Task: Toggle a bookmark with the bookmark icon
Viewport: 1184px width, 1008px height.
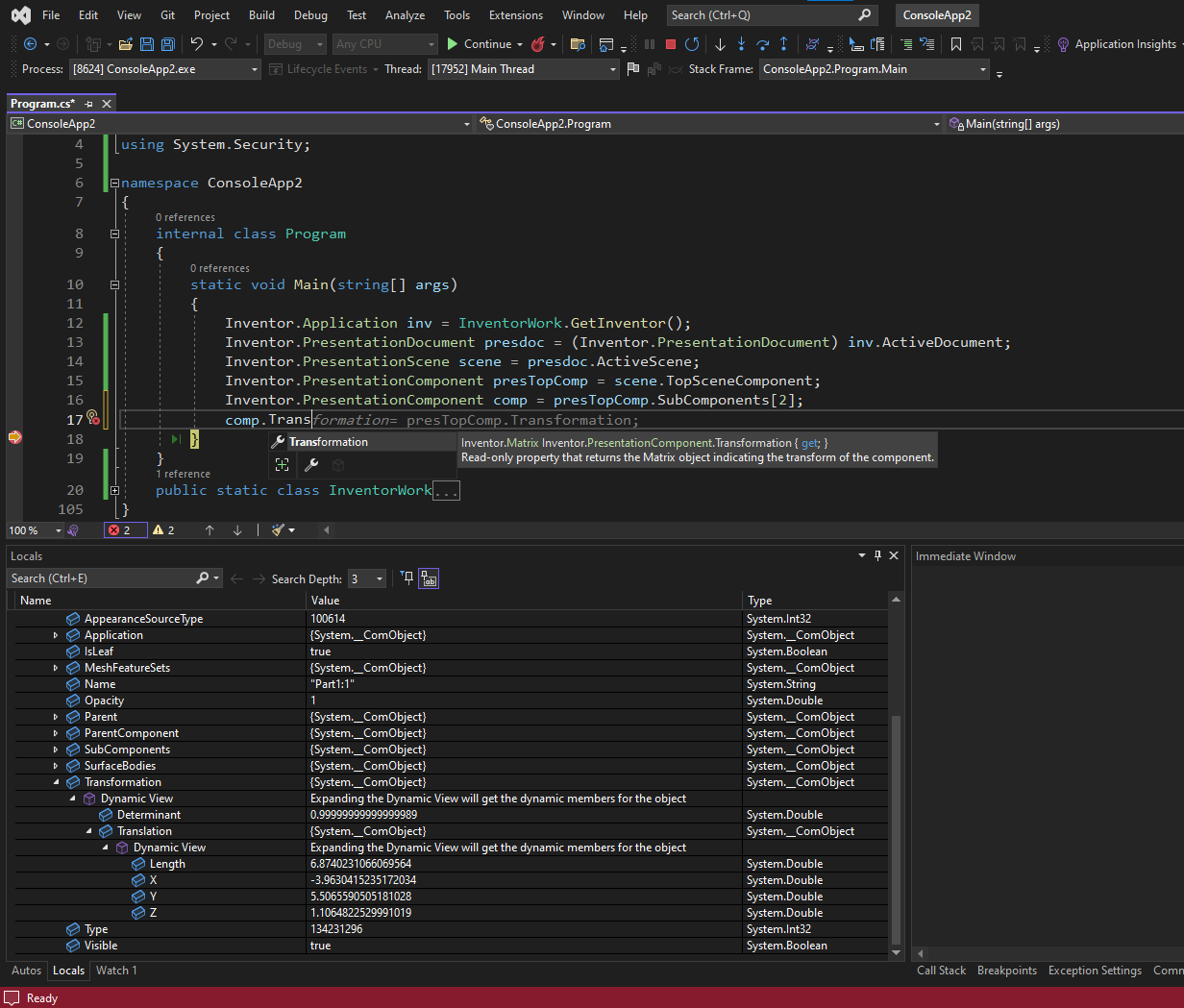Action: tap(955, 43)
